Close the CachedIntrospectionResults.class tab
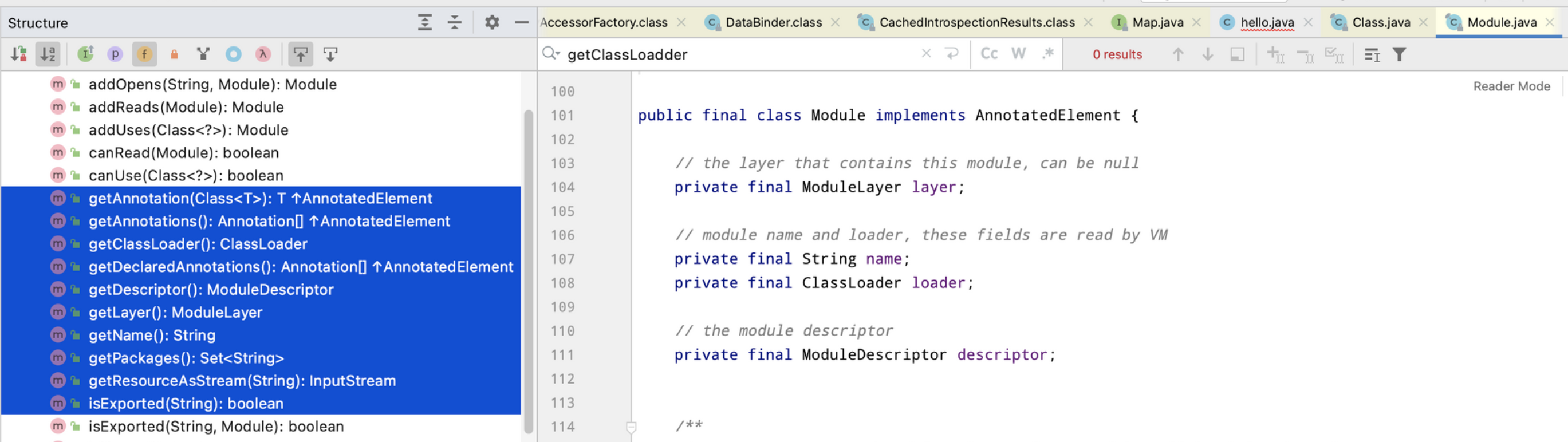The image size is (1568, 442). click(x=1088, y=22)
